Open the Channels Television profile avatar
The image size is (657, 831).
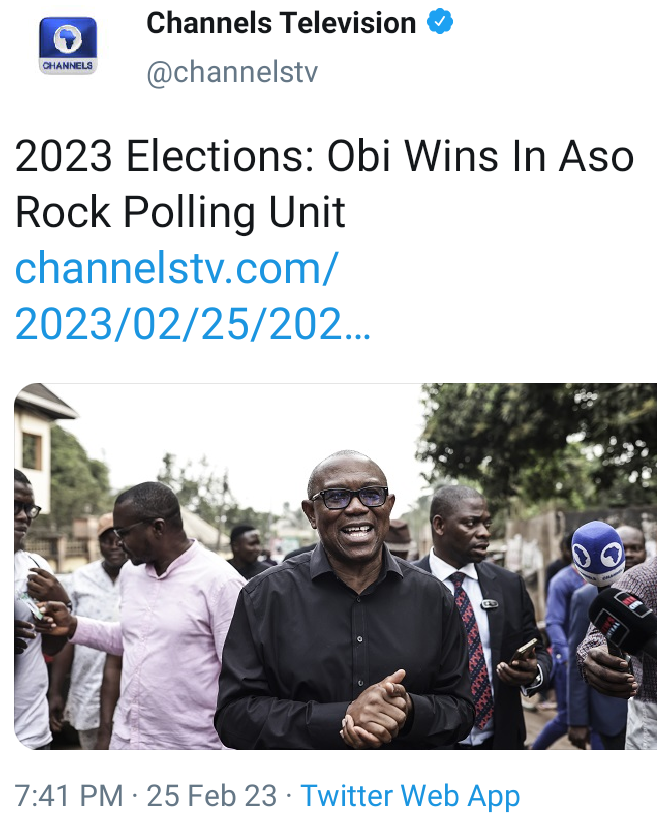[68, 45]
